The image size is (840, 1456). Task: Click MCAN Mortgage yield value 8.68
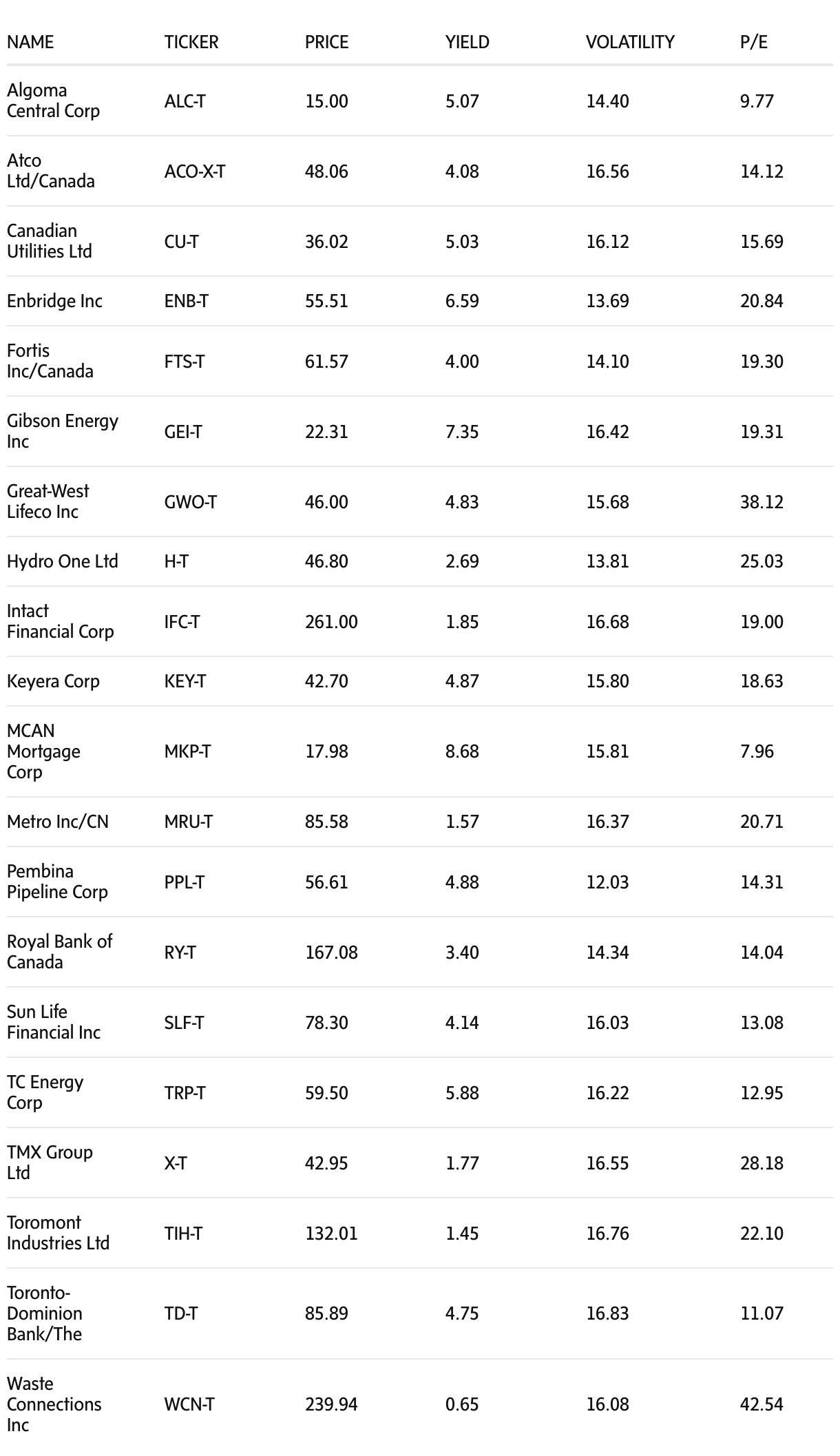(x=462, y=751)
